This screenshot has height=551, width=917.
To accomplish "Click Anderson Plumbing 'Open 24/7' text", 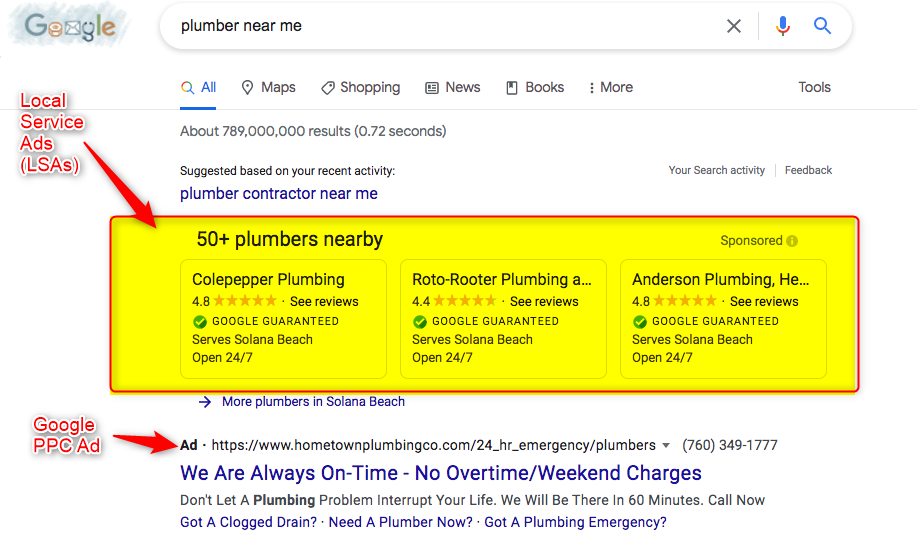I will [x=662, y=358].
